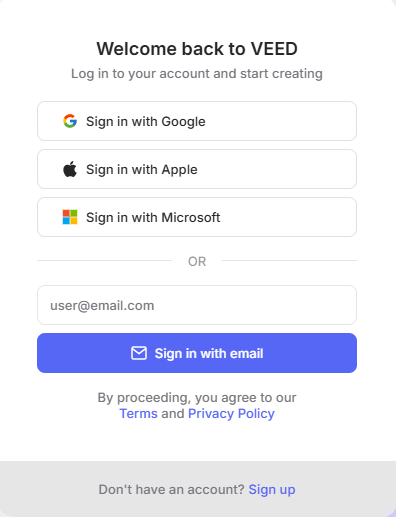Submit with the Sign in with email text
The height and width of the screenshot is (517, 396).
[209, 353]
